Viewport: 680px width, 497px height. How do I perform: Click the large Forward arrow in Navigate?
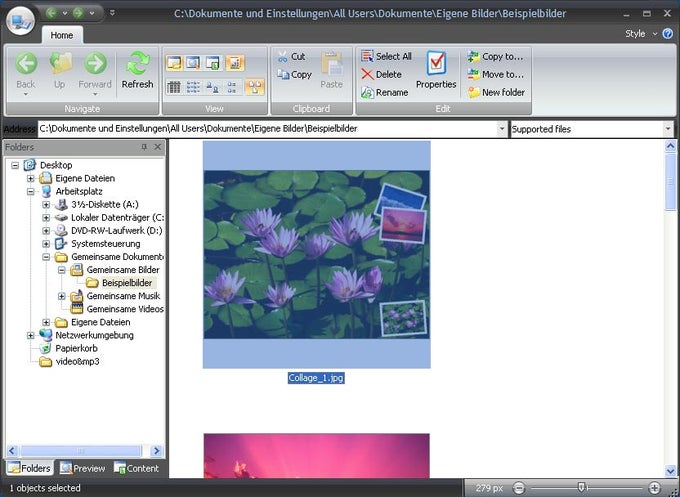coord(95,63)
